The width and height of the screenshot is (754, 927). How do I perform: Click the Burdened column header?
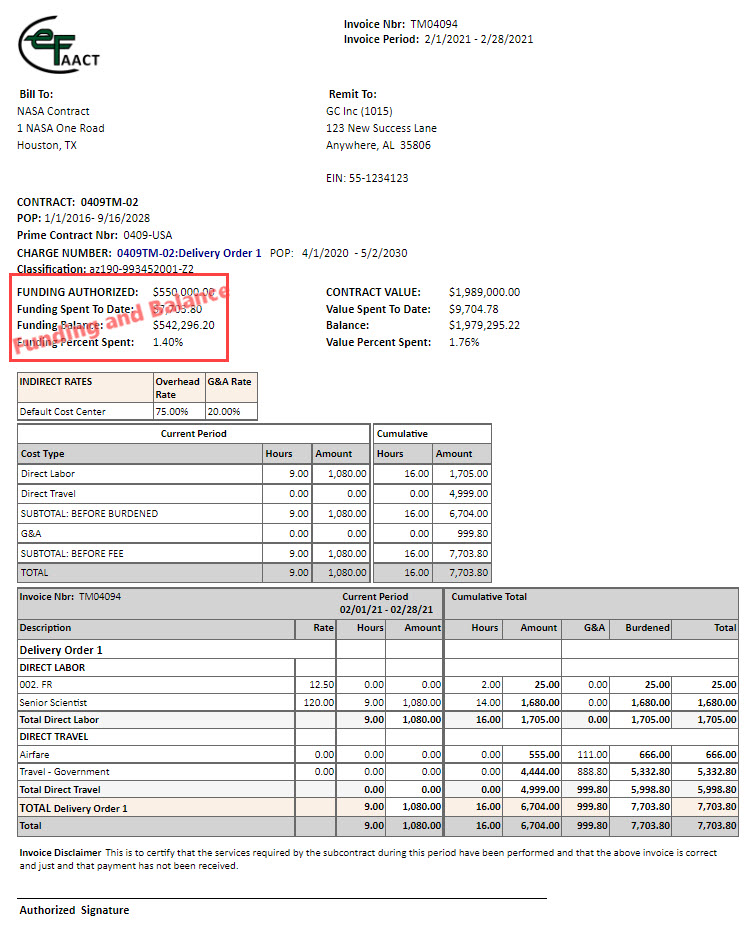(x=647, y=628)
